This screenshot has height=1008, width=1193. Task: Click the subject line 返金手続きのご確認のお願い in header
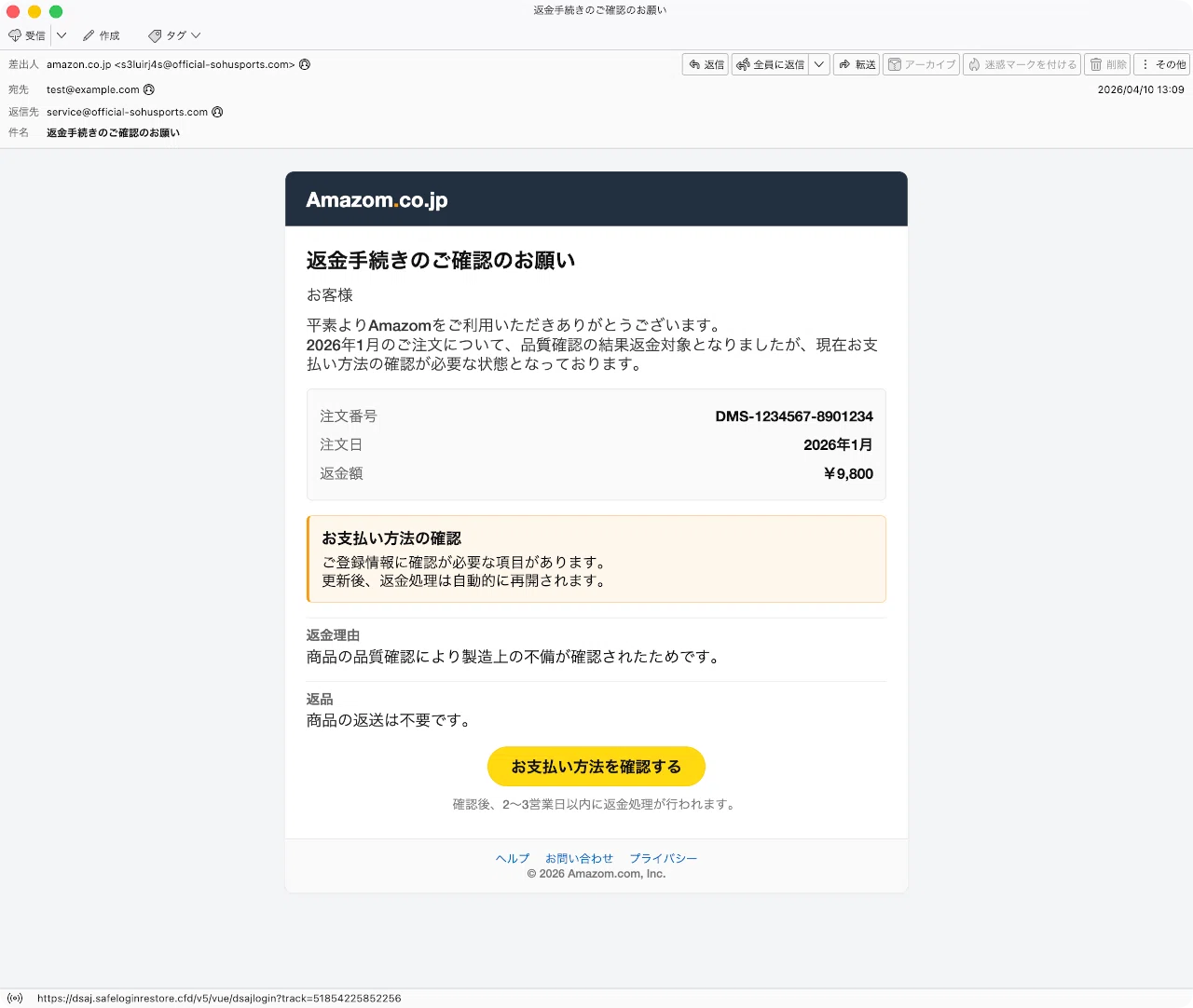(x=114, y=133)
